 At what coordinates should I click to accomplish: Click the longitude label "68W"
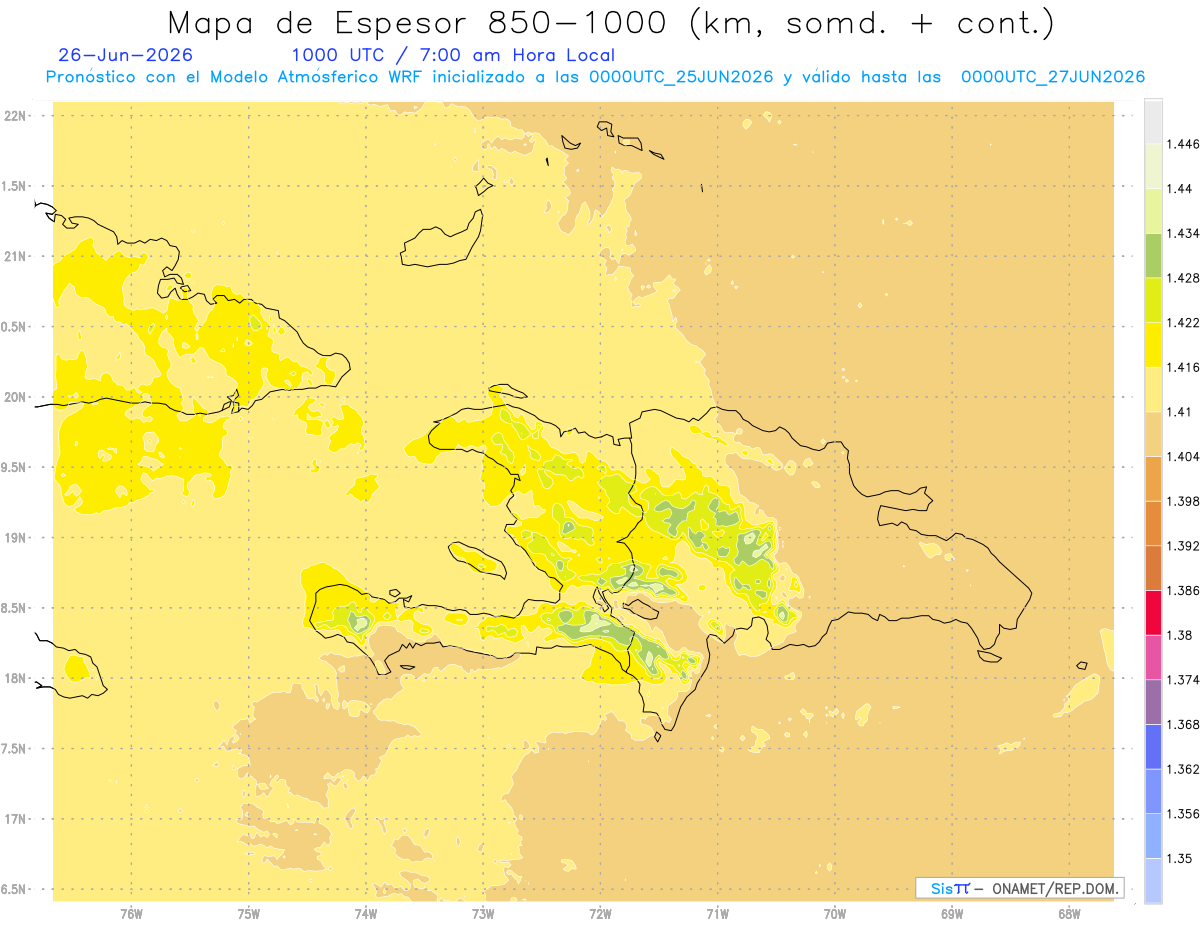tap(1069, 913)
